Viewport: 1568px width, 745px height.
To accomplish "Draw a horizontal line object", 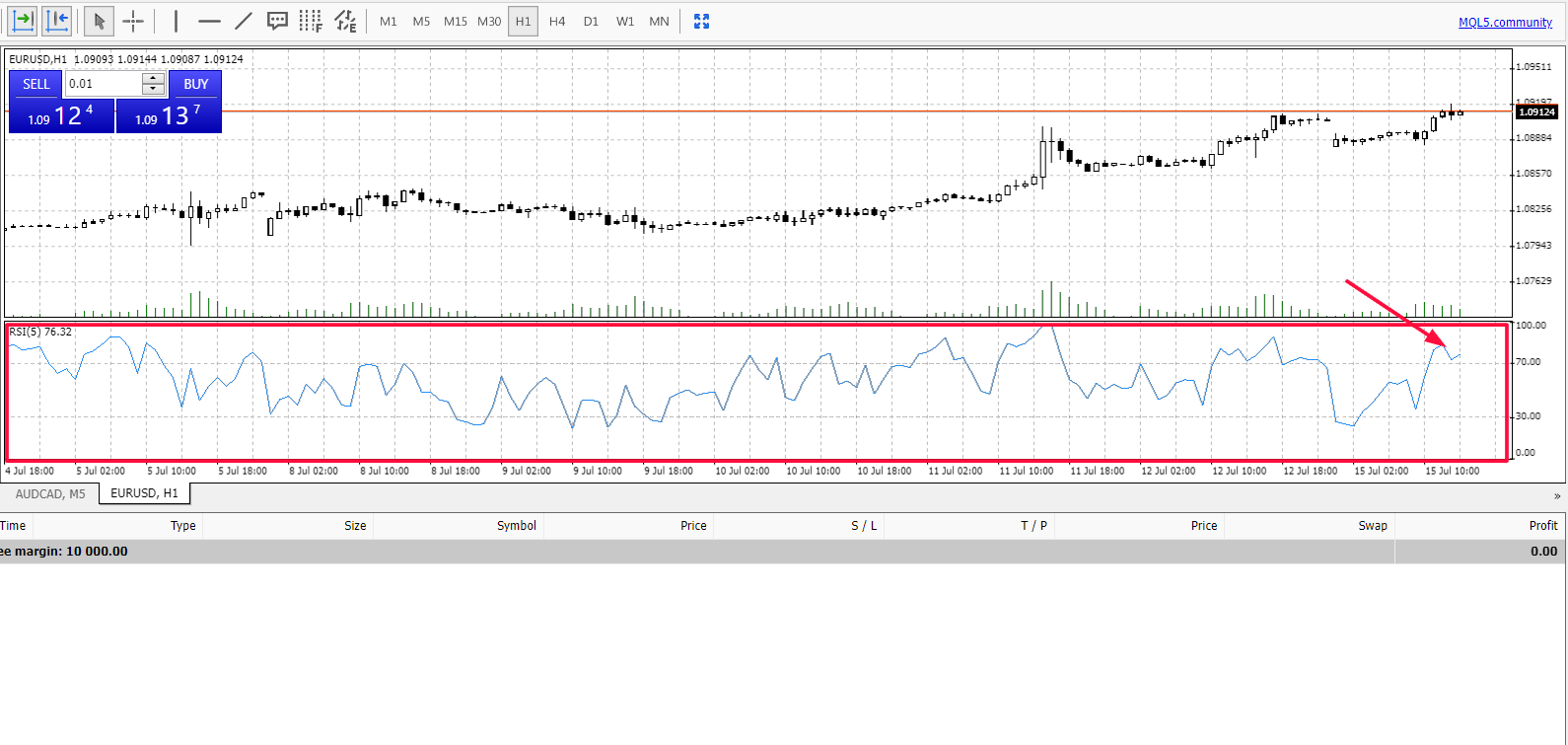I will tap(209, 21).
